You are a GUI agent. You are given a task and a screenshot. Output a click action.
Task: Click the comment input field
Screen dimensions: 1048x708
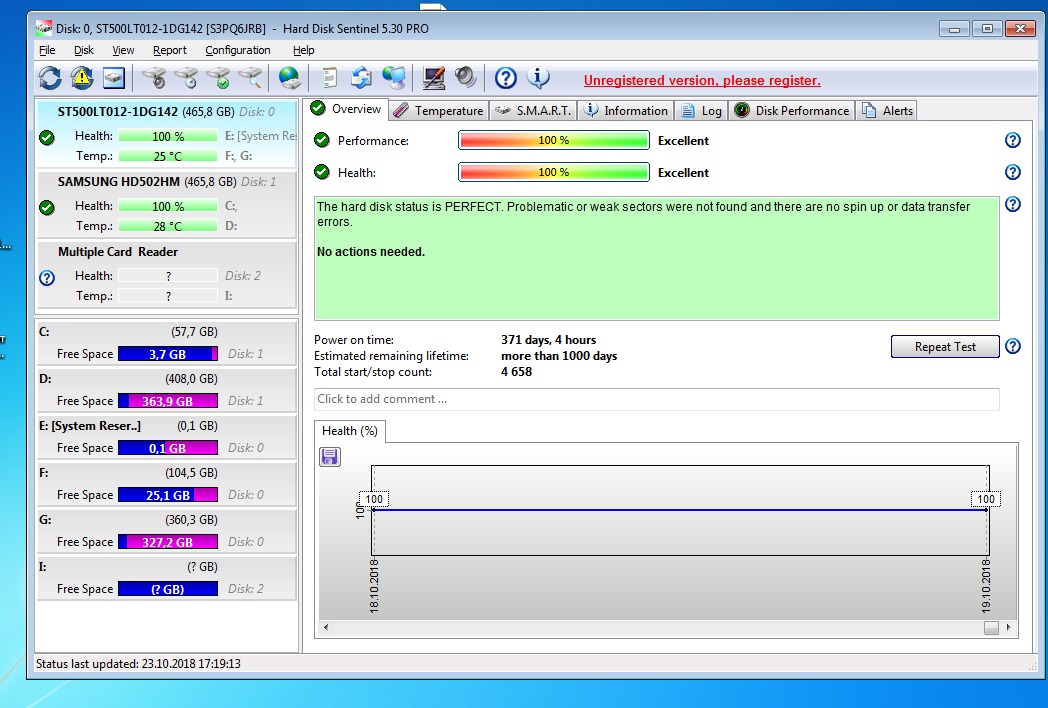[656, 399]
